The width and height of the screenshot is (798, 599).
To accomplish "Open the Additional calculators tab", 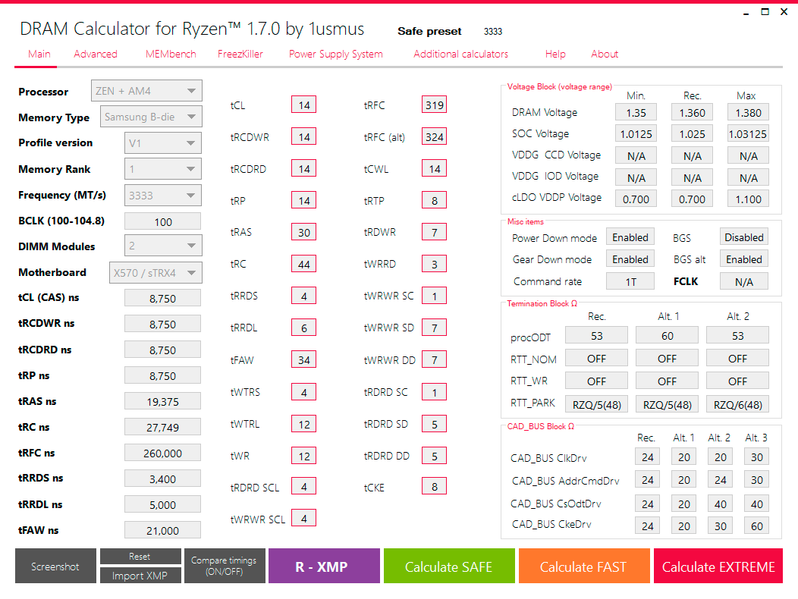I will point(461,54).
